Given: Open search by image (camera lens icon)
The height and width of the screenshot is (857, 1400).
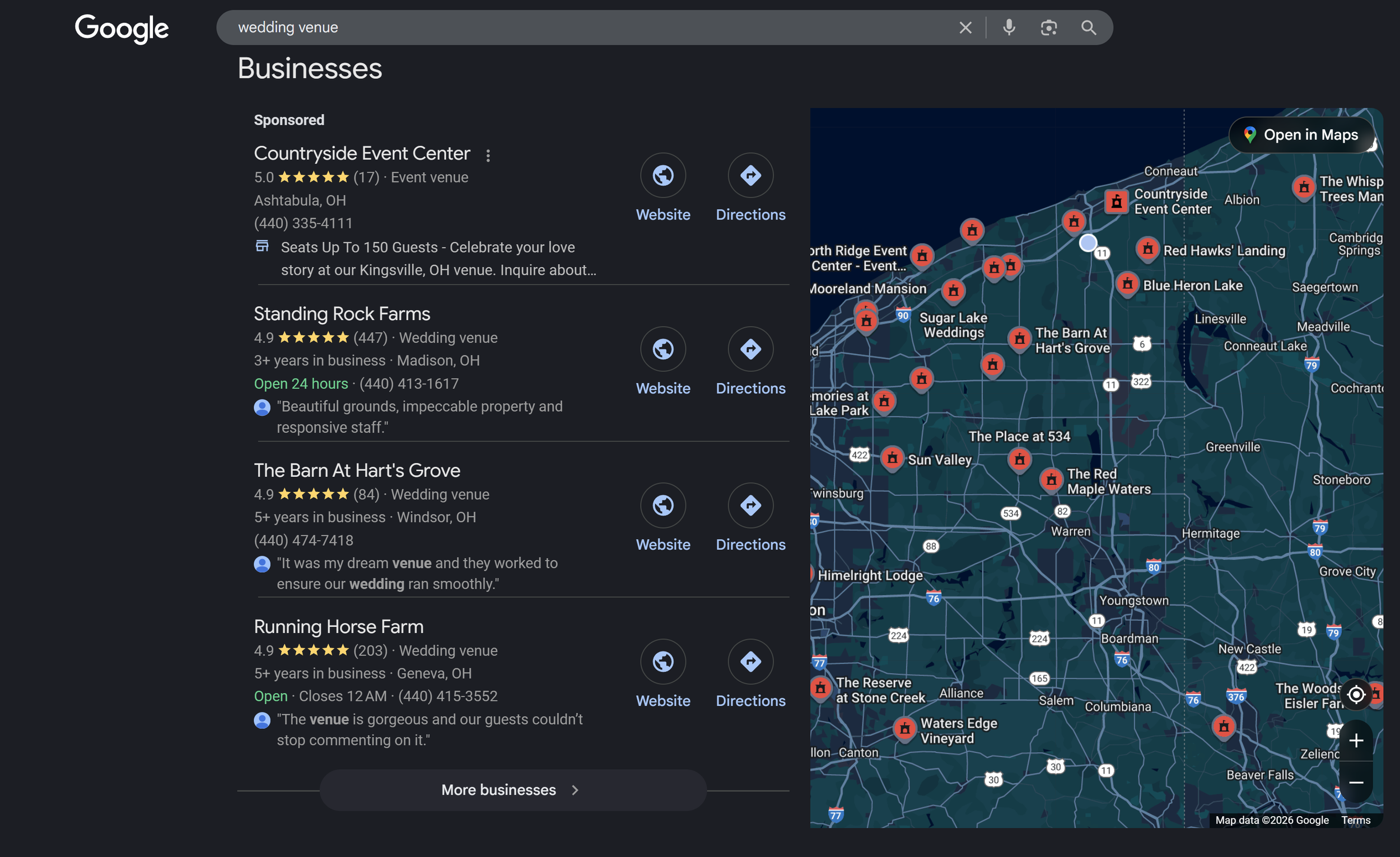Looking at the screenshot, I should [x=1048, y=28].
